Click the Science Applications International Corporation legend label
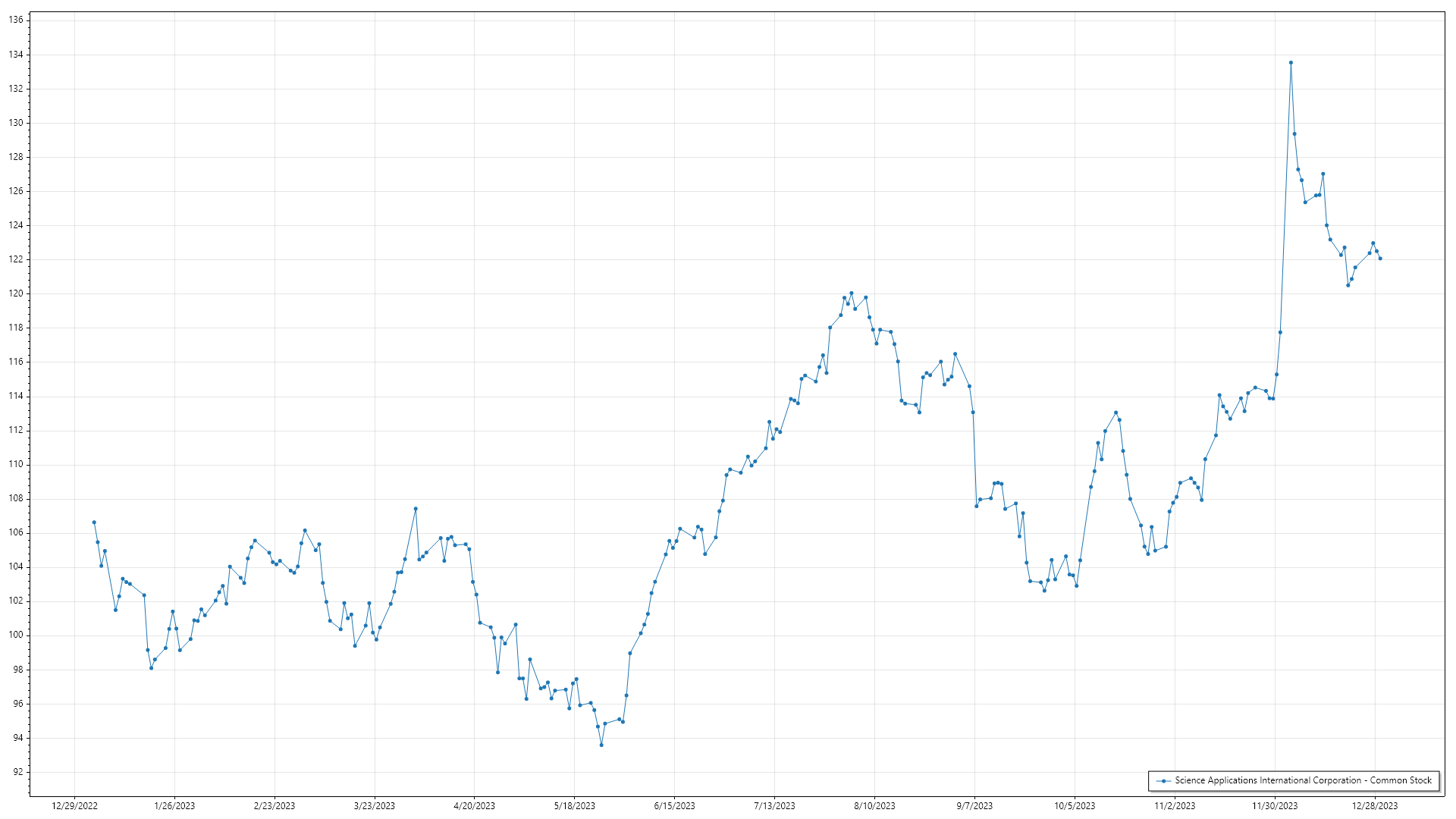This screenshot has height=819, width=1456. click(1303, 780)
